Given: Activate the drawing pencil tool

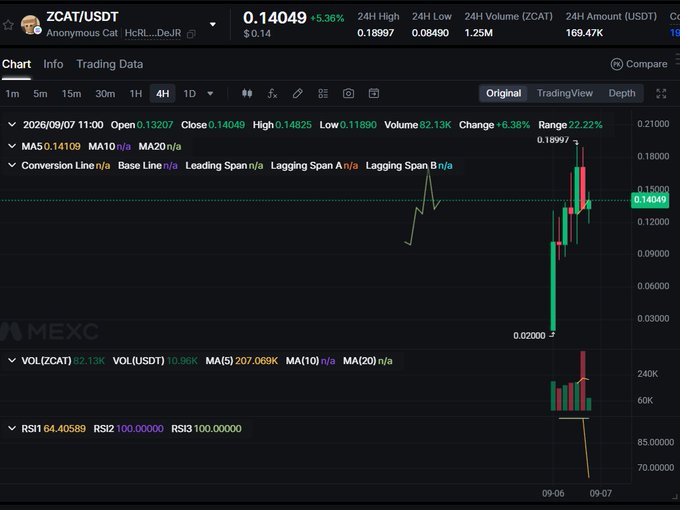Looking at the screenshot, I should click(x=298, y=93).
